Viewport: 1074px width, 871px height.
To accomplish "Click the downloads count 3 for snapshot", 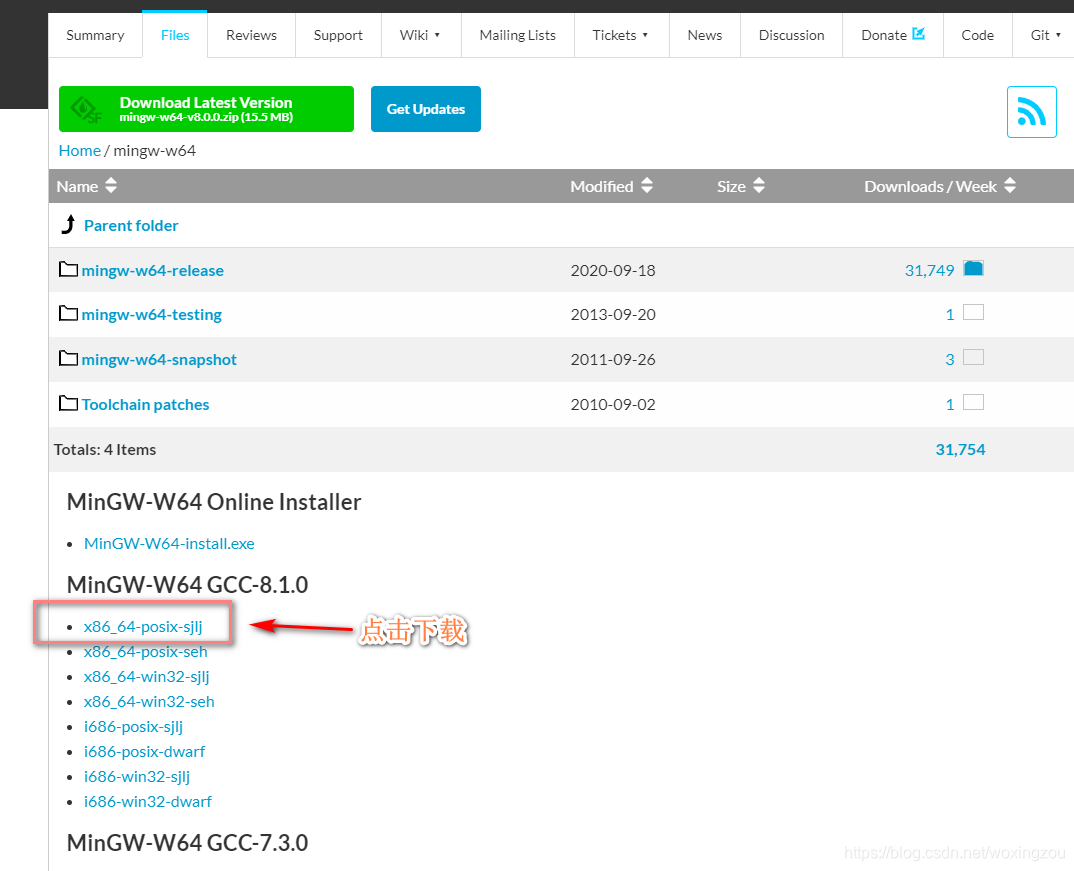I will click(950, 359).
